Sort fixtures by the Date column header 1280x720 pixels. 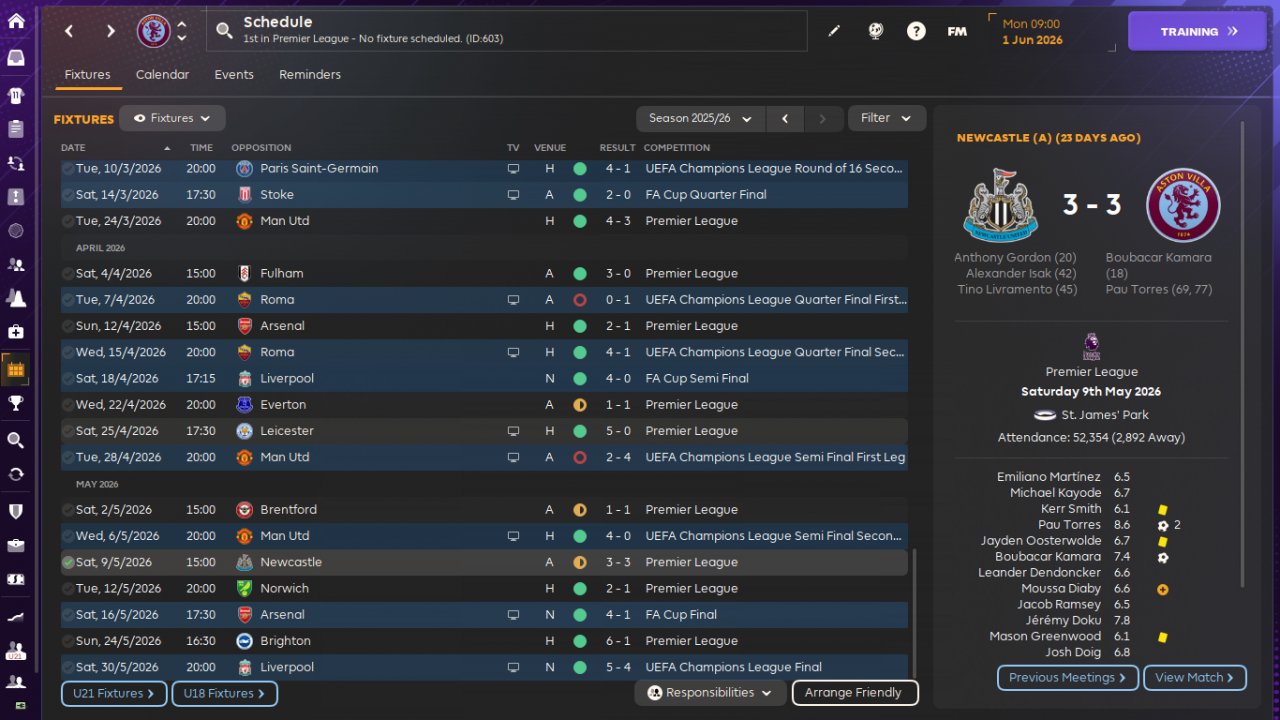[x=74, y=148]
